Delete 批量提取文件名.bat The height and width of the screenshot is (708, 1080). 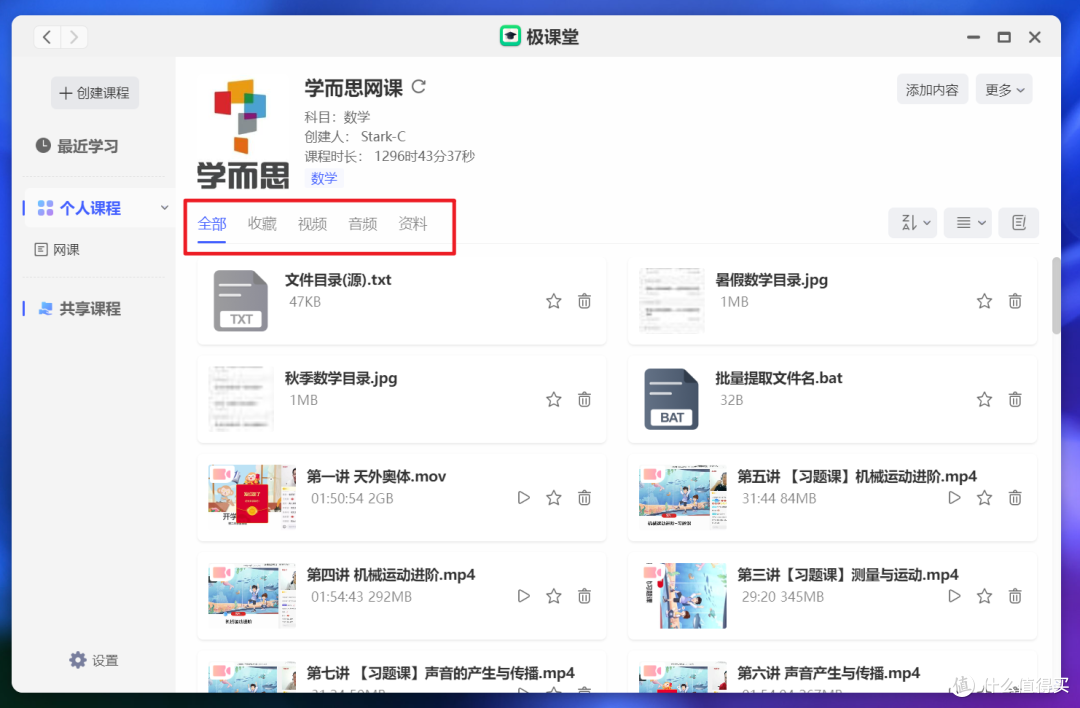point(1015,399)
